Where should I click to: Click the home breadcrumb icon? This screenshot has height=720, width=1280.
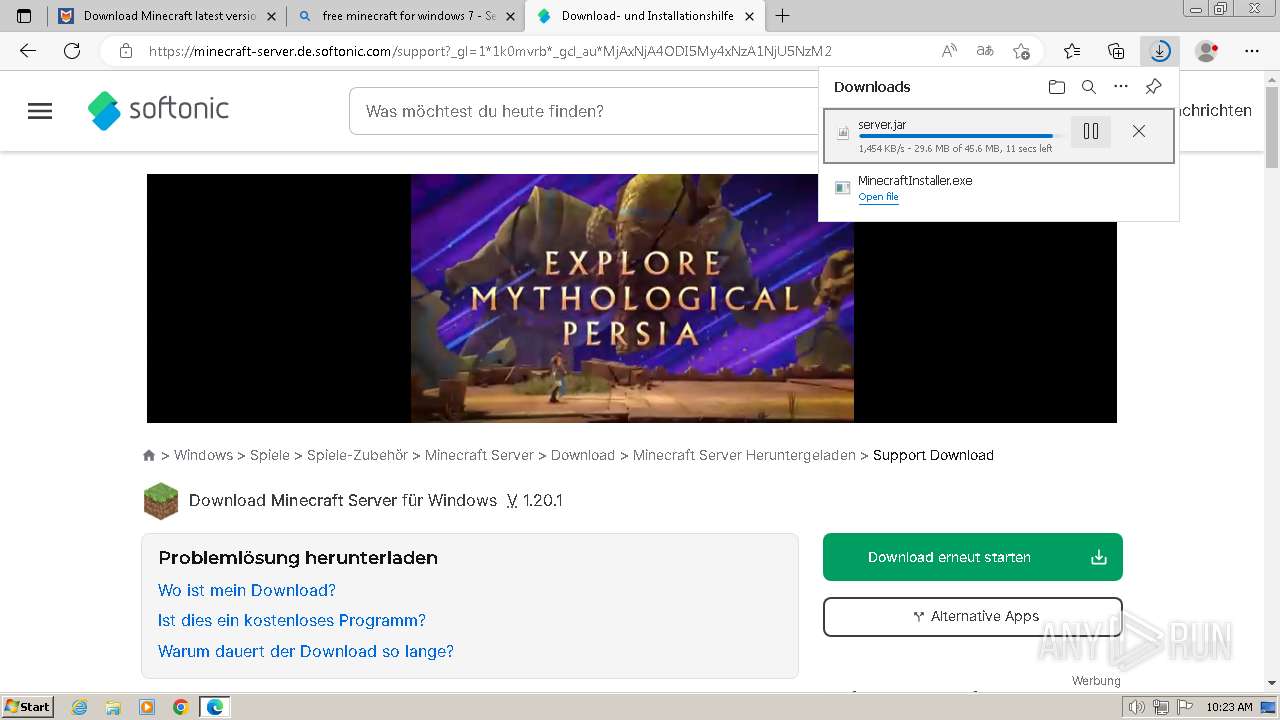[149, 455]
